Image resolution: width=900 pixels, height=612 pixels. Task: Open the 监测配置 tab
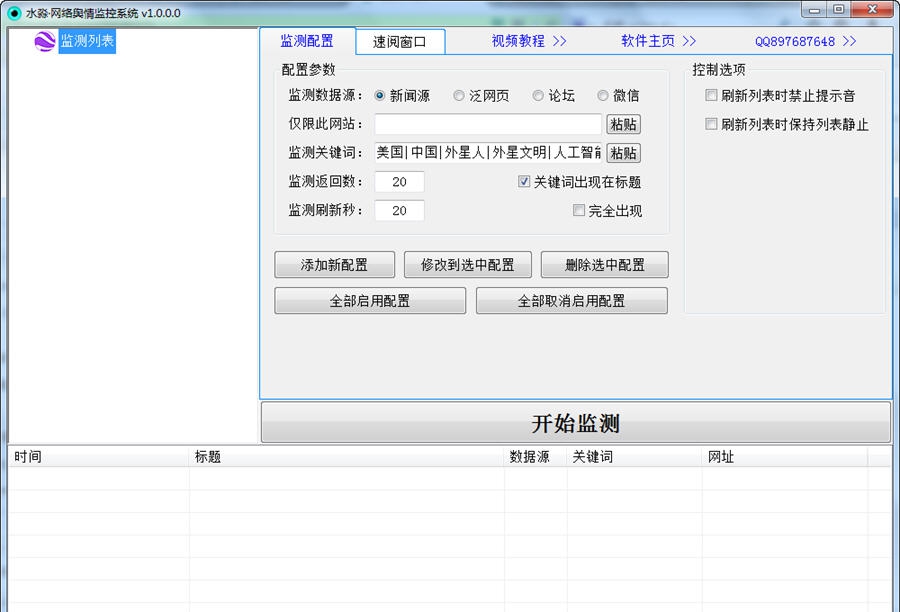click(307, 41)
